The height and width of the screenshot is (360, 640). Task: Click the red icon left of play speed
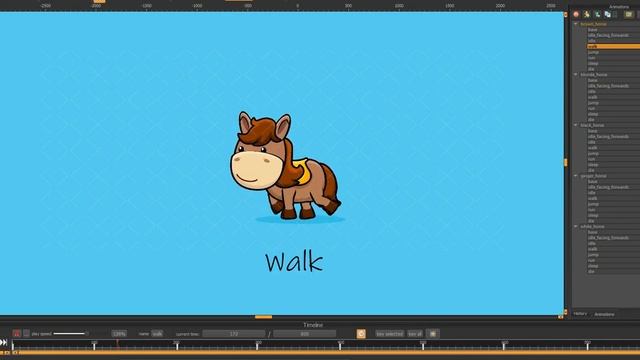16,333
